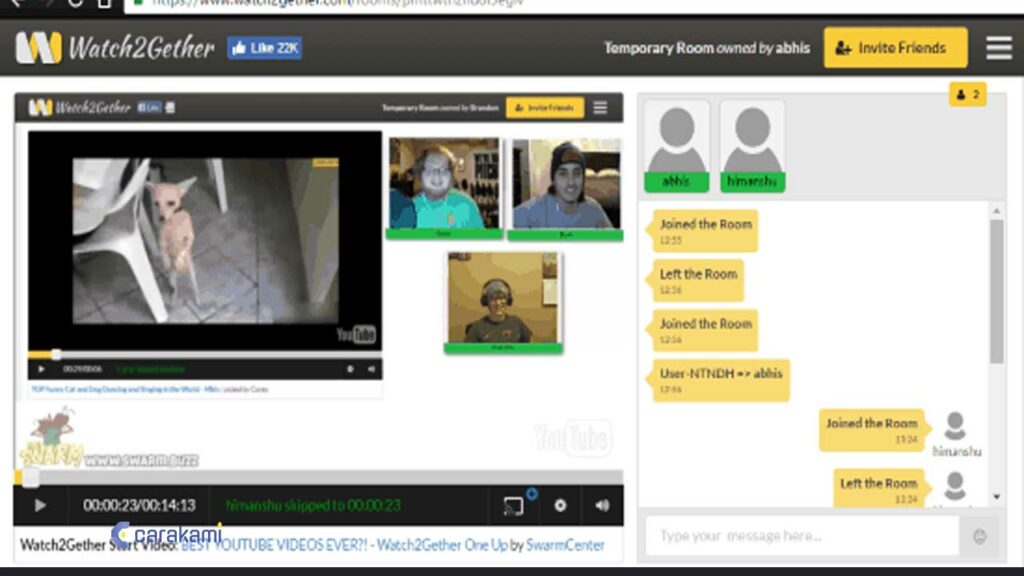Open the hamburger menu in the top header
The image size is (1024, 576).
[998, 47]
